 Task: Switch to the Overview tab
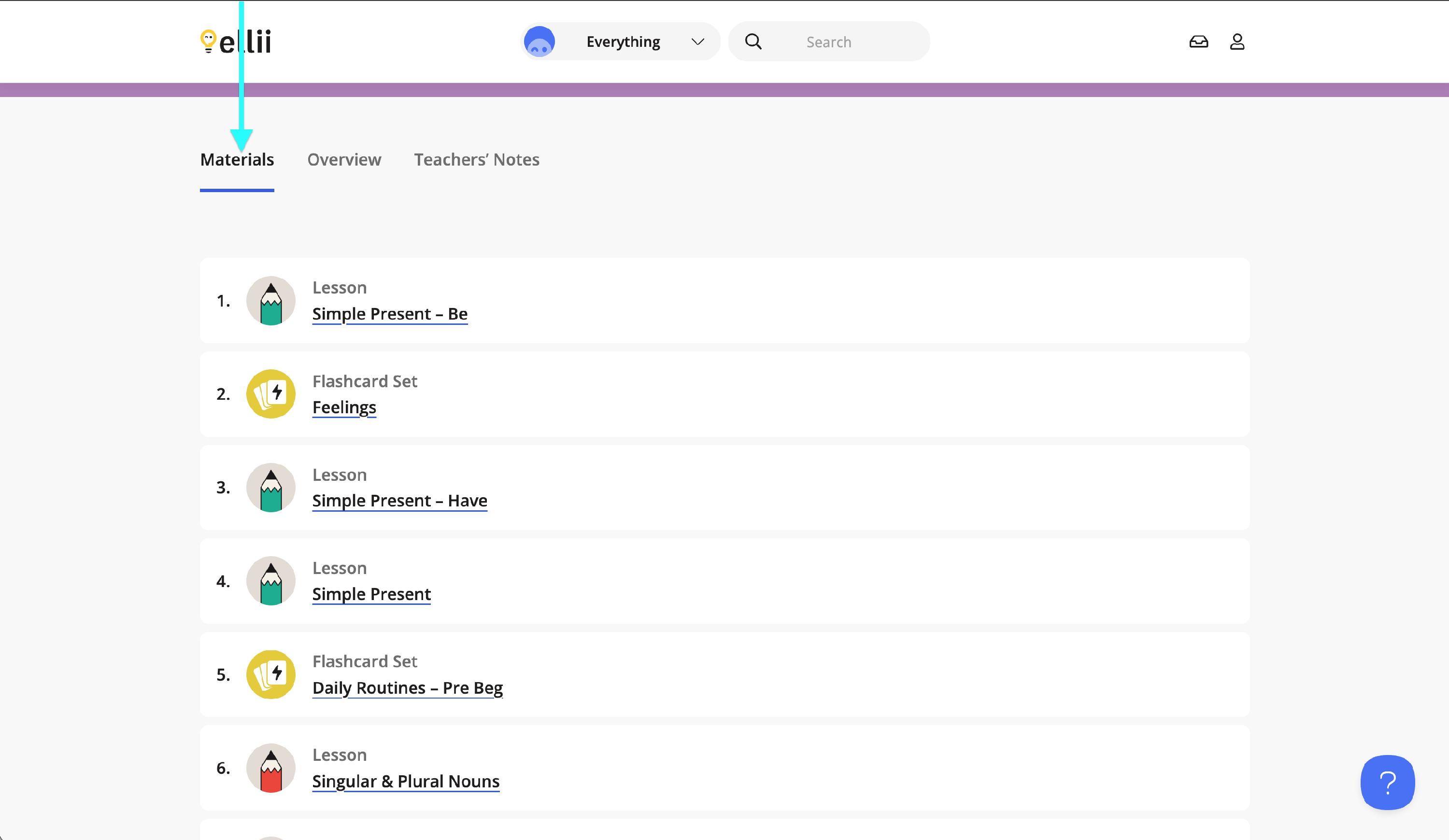click(344, 160)
